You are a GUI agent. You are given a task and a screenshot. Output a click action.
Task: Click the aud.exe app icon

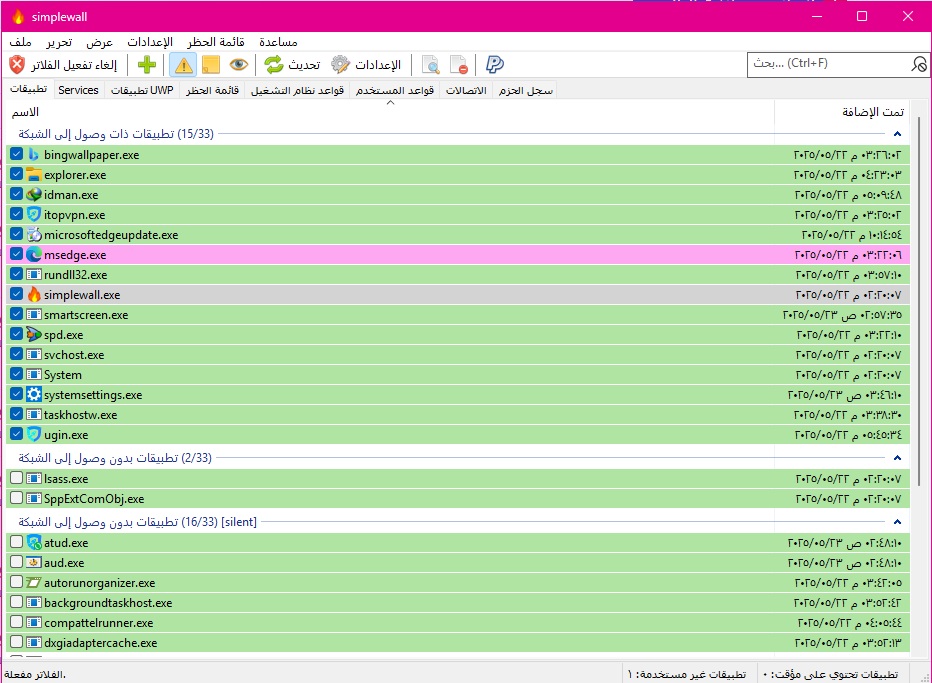(34, 562)
